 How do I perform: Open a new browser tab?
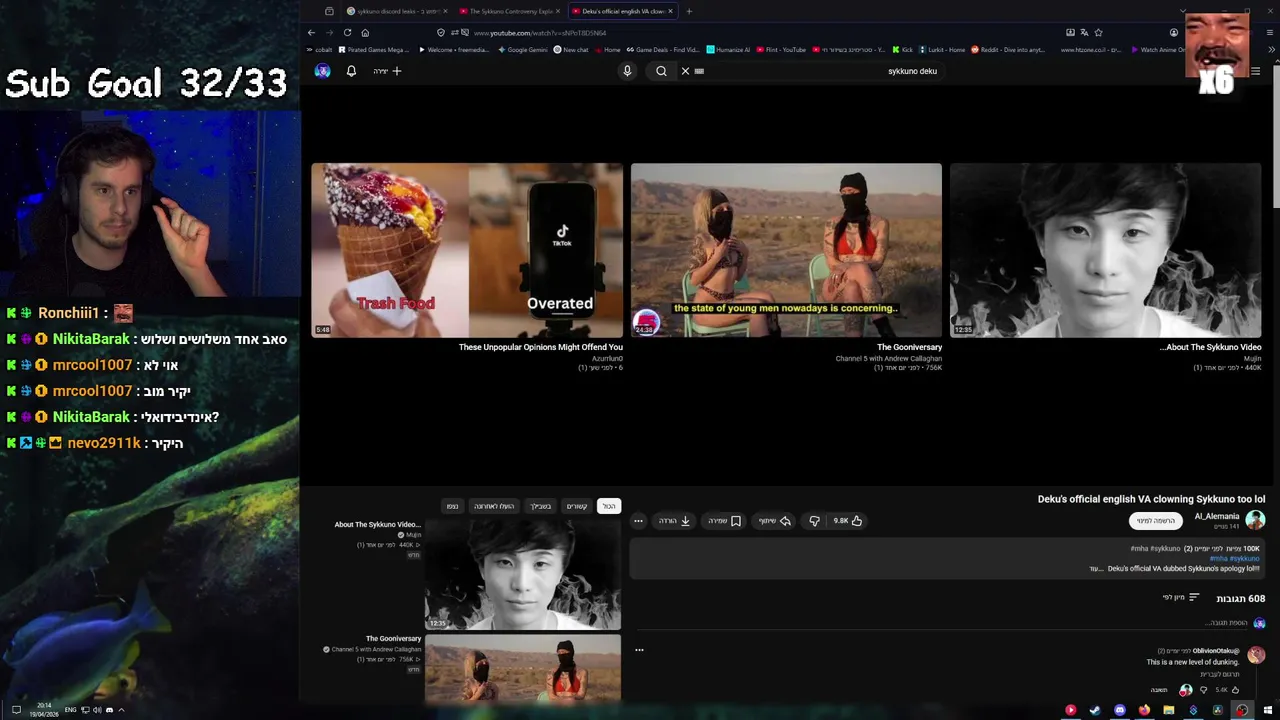click(x=689, y=11)
